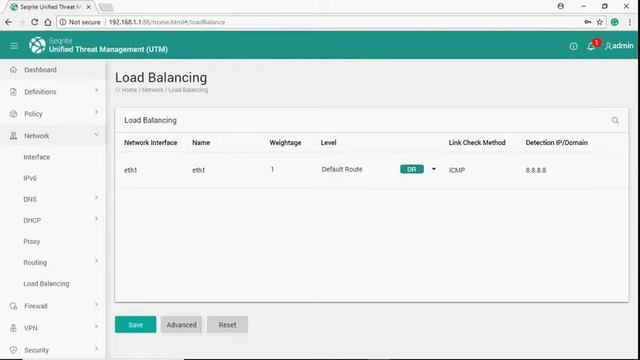Expand the DHCP submenu chevron
Screen dimensions: 640x360
pyautogui.click(x=96, y=219)
